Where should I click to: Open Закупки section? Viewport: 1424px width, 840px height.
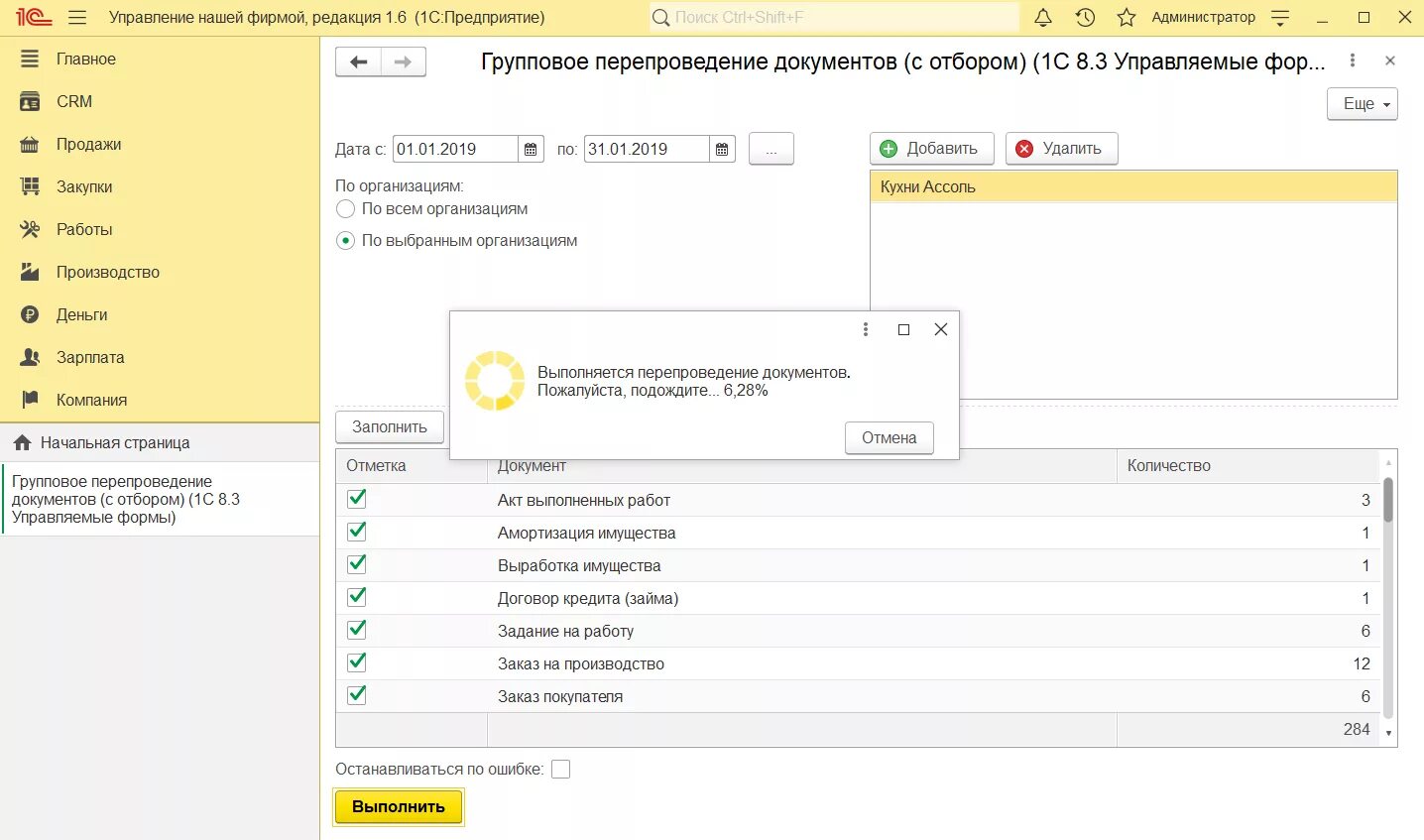point(84,186)
